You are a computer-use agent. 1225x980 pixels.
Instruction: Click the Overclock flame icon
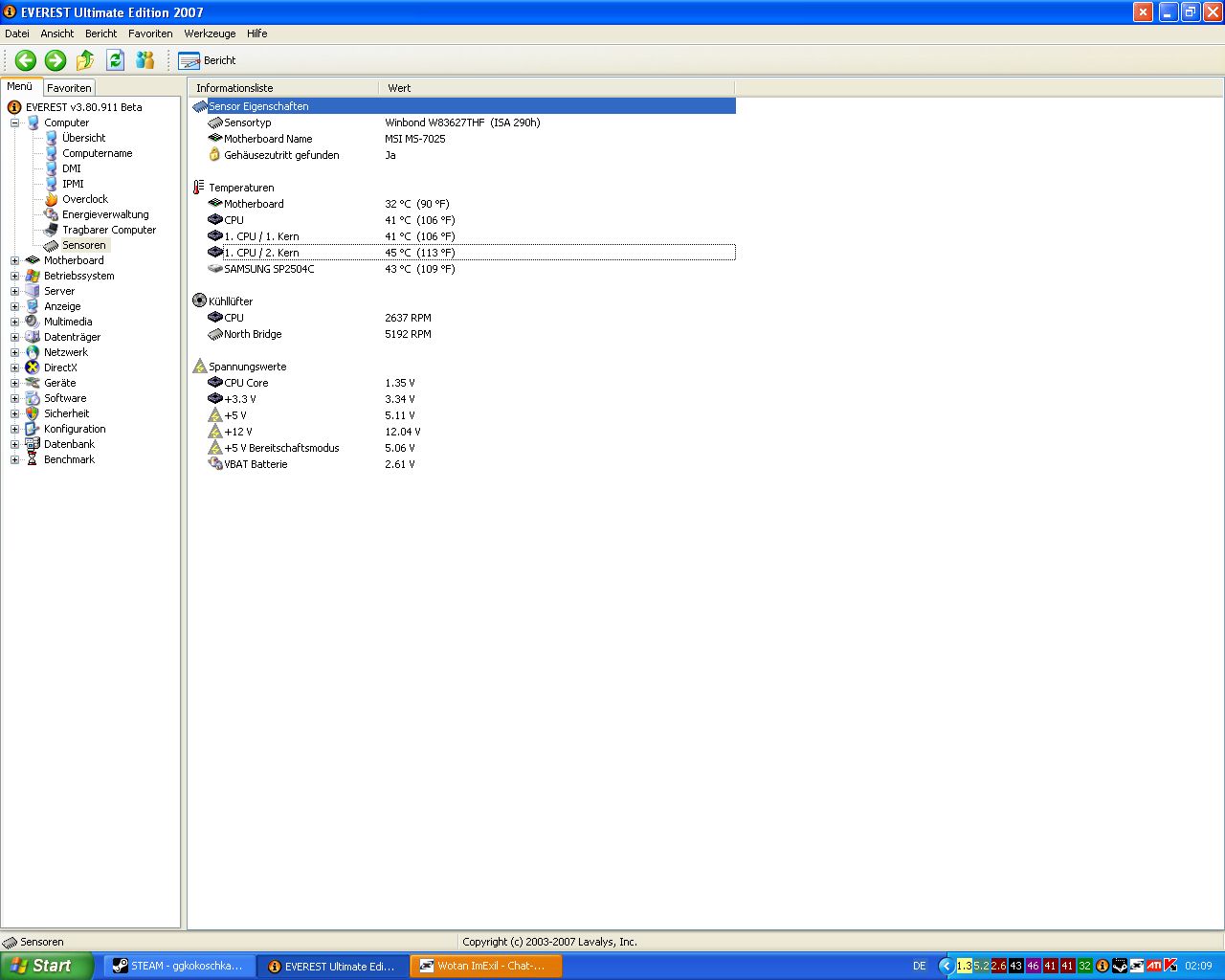coord(52,199)
